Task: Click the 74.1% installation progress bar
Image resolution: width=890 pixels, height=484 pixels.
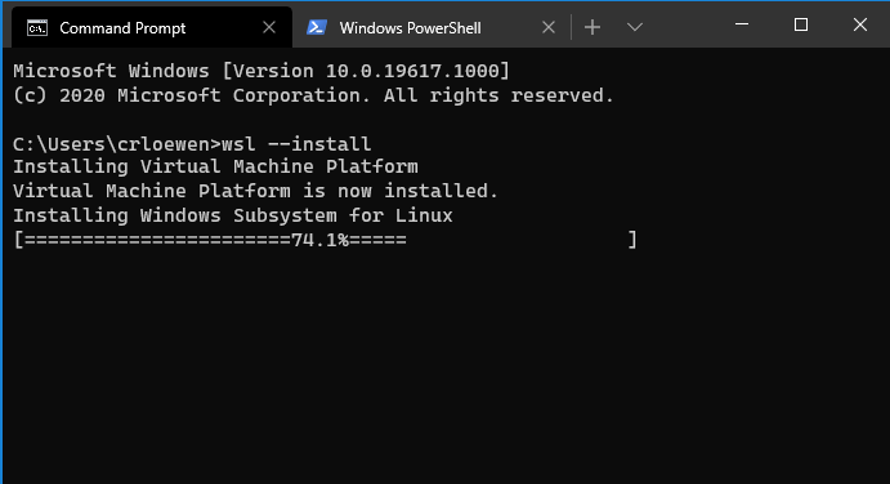Action: pos(324,240)
